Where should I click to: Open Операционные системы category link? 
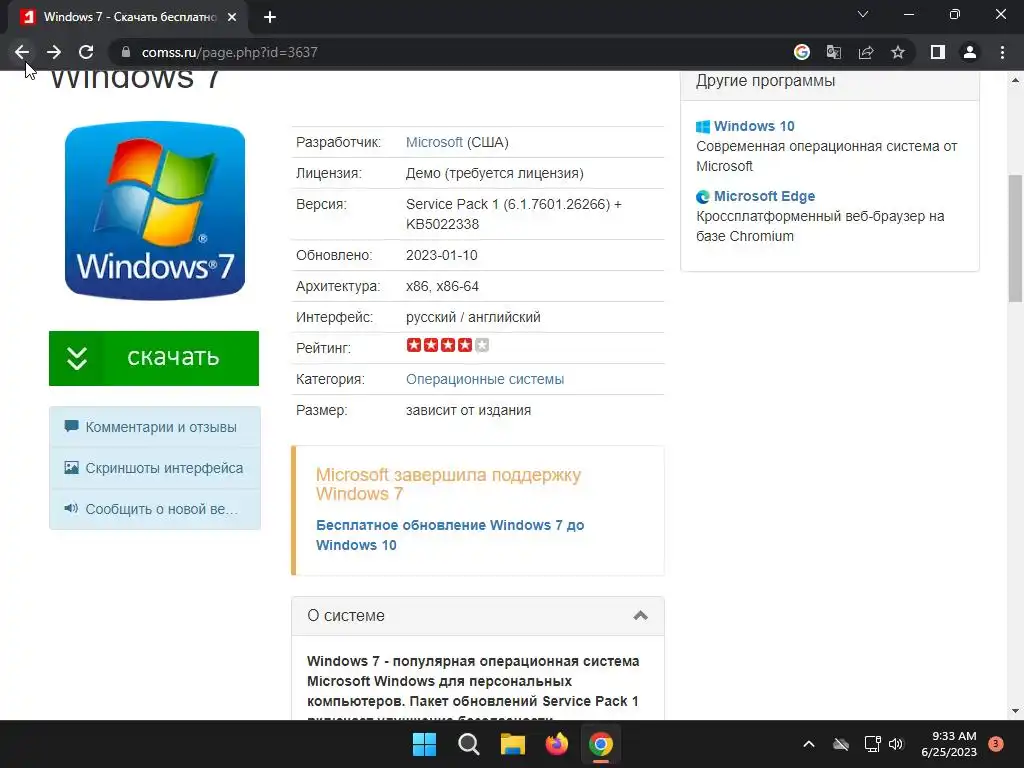pyautogui.click(x=485, y=379)
